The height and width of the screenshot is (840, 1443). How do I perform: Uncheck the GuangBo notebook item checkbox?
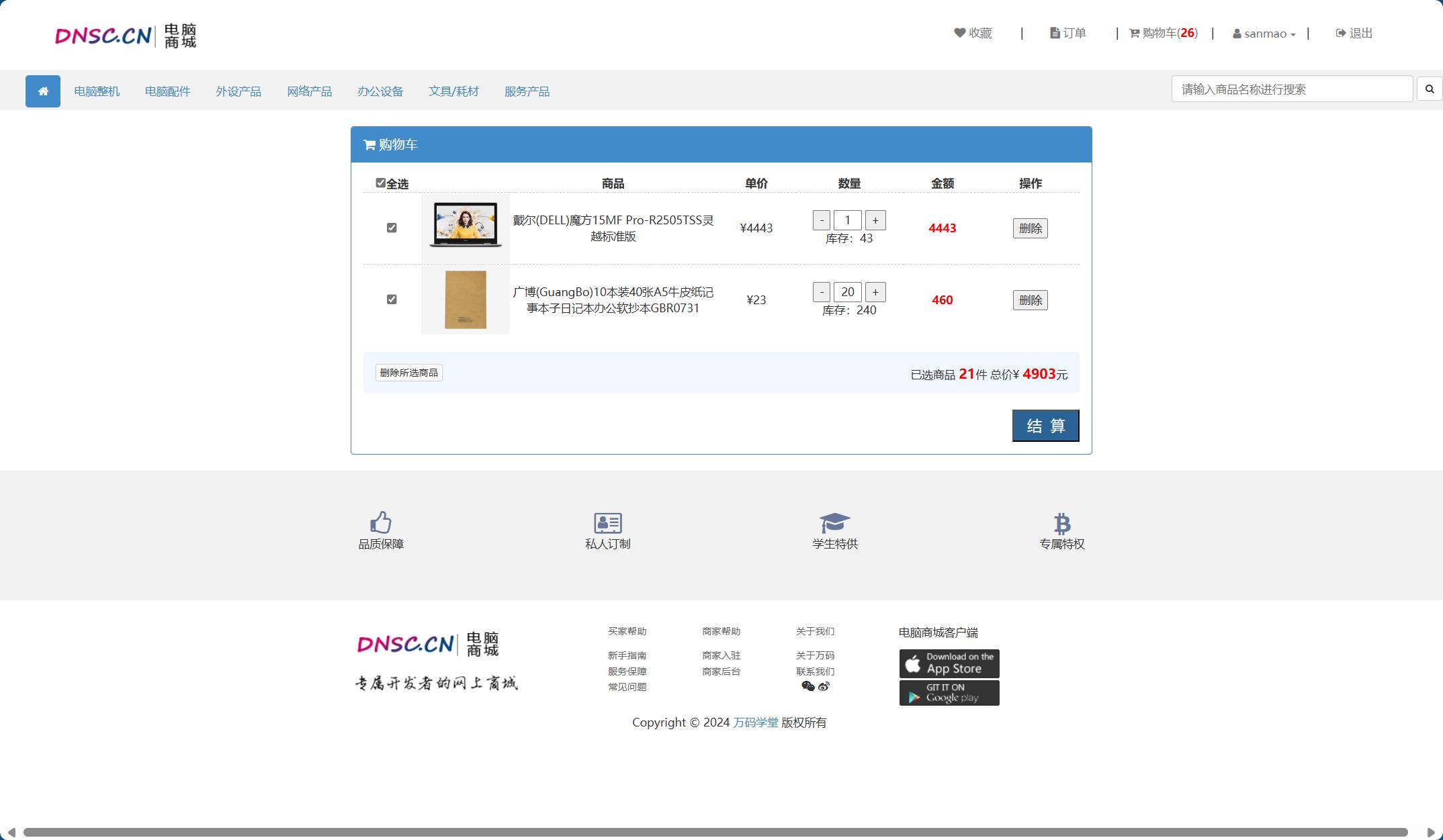[392, 299]
